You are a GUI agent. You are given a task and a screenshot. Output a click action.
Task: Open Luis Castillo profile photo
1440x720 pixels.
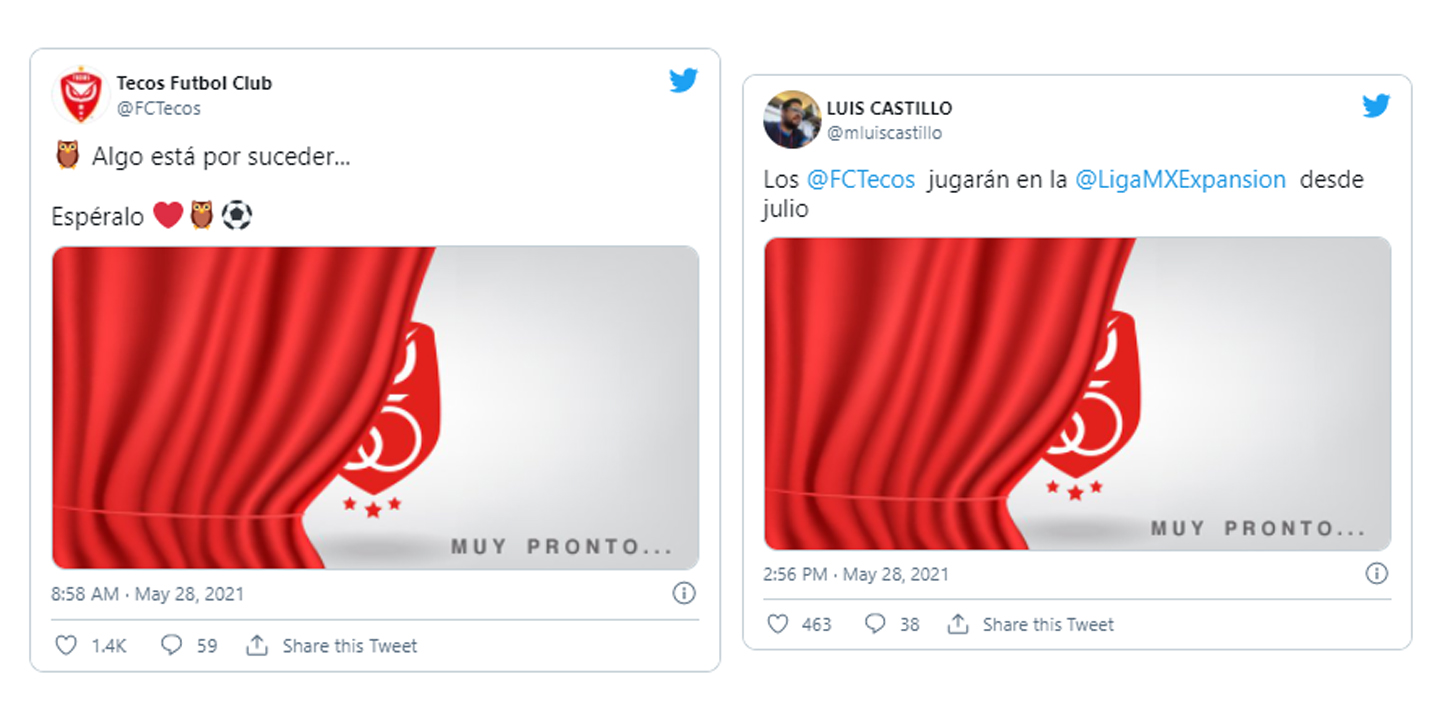point(792,119)
